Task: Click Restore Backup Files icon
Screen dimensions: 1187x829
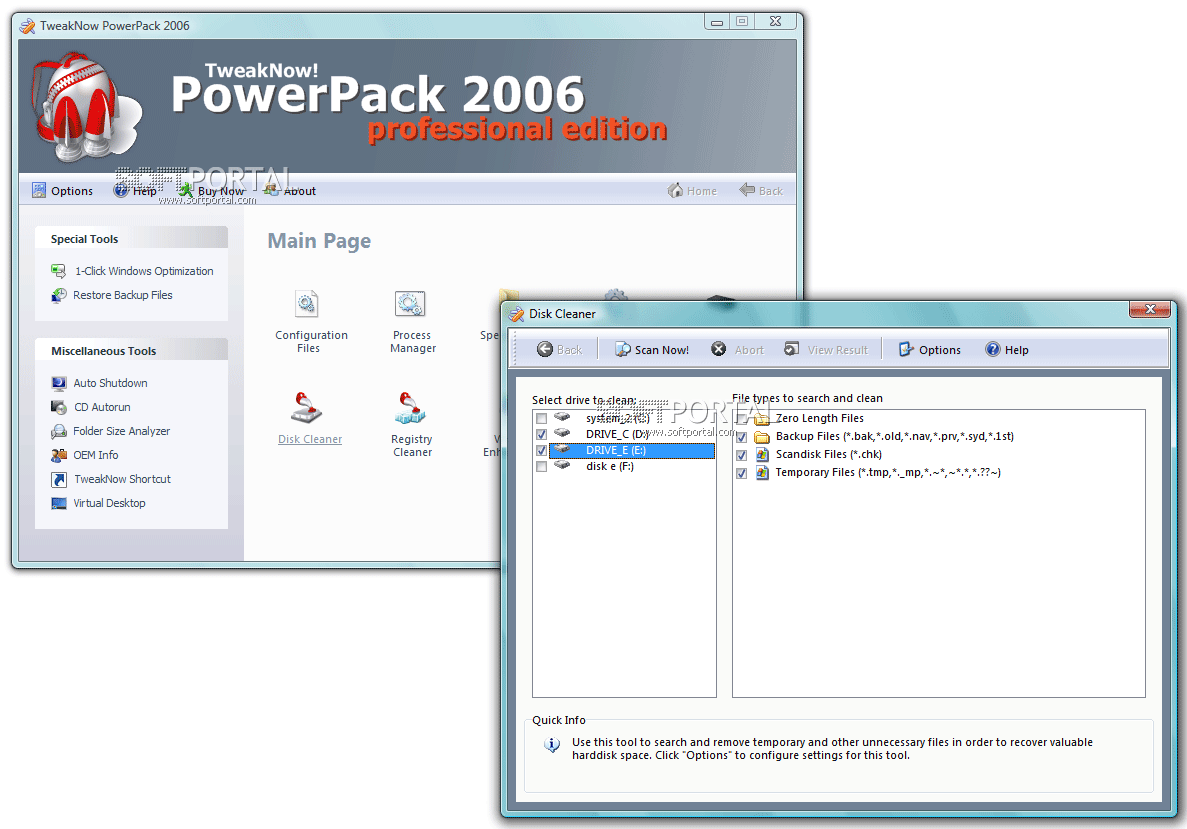Action: [x=58, y=295]
